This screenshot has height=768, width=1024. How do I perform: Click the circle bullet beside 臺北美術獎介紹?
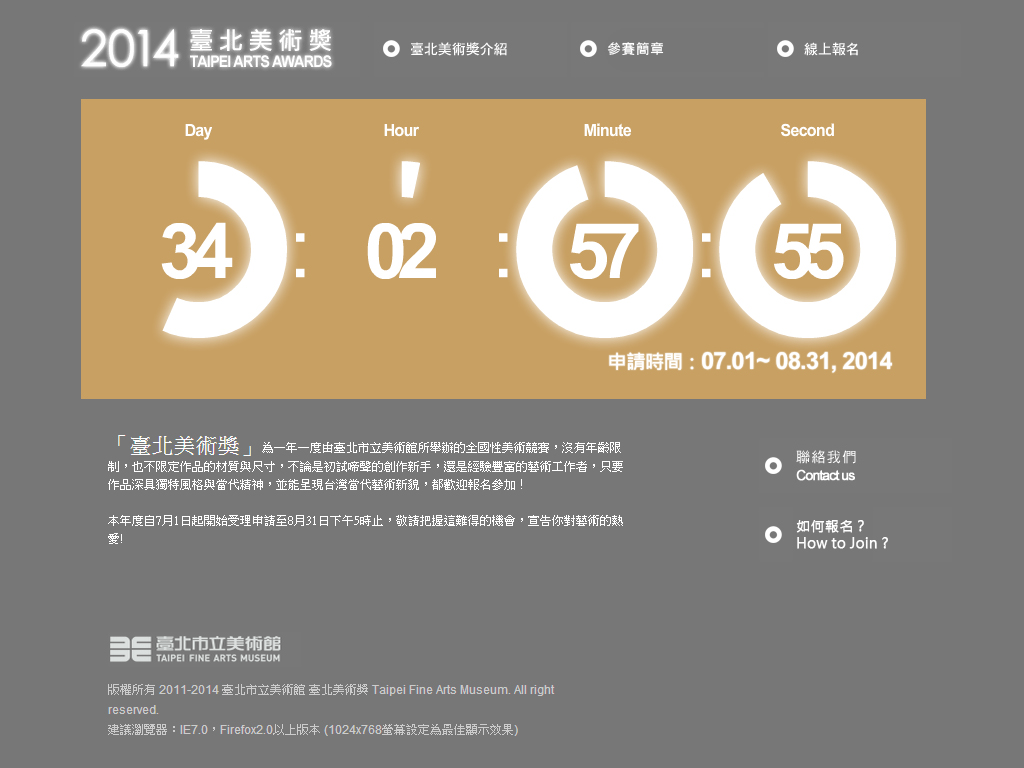click(x=391, y=49)
